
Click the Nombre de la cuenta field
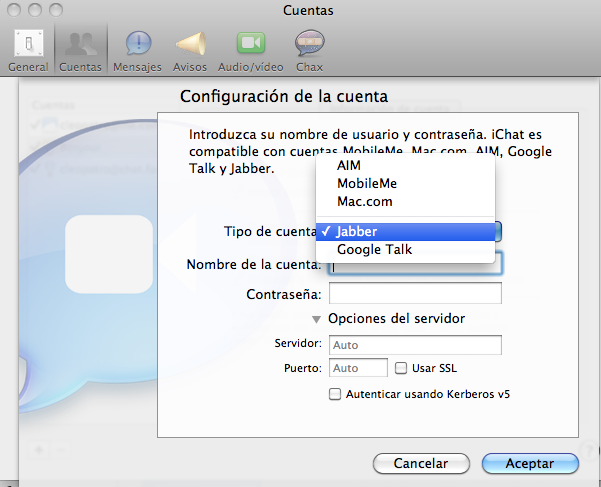[x=415, y=264]
